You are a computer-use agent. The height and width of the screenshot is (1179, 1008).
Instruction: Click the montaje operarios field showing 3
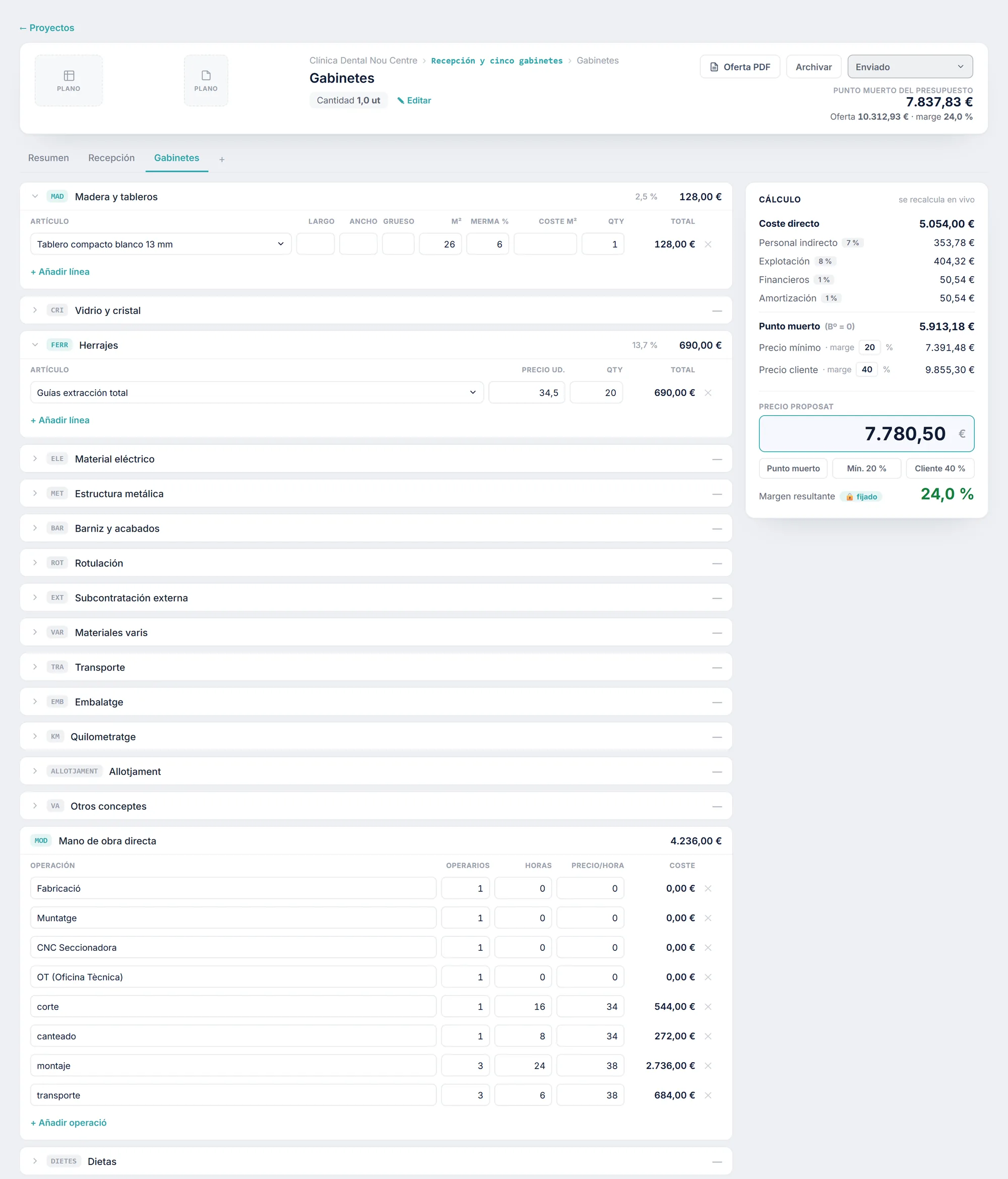pyautogui.click(x=466, y=1066)
